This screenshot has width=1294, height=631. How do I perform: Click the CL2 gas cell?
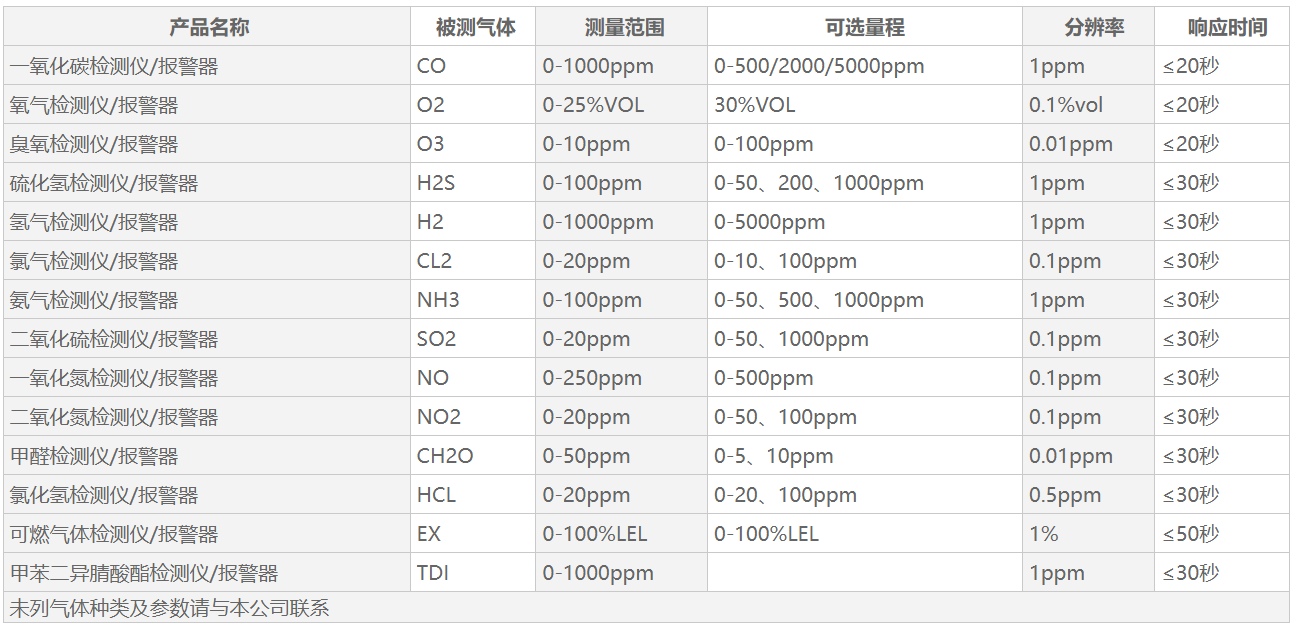(x=434, y=261)
